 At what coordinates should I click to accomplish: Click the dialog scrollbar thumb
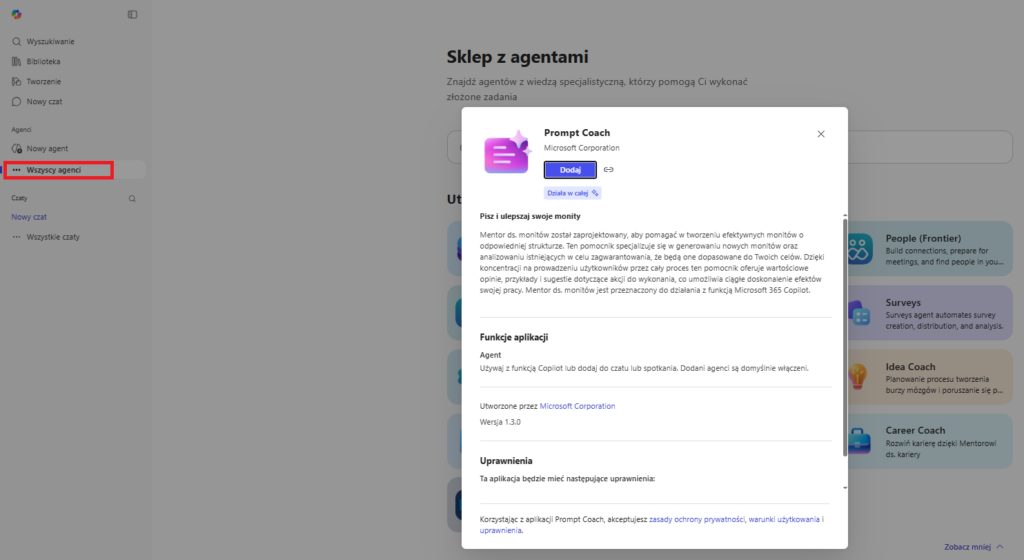(844, 337)
